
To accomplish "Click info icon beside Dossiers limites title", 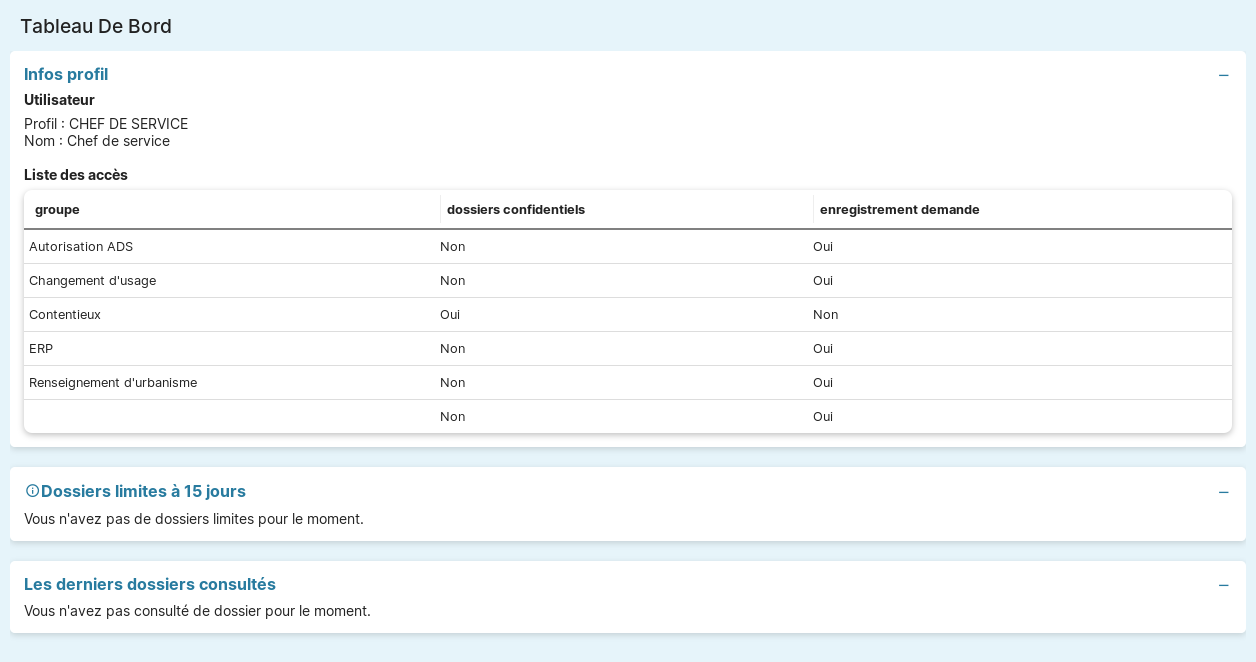I will [32, 491].
